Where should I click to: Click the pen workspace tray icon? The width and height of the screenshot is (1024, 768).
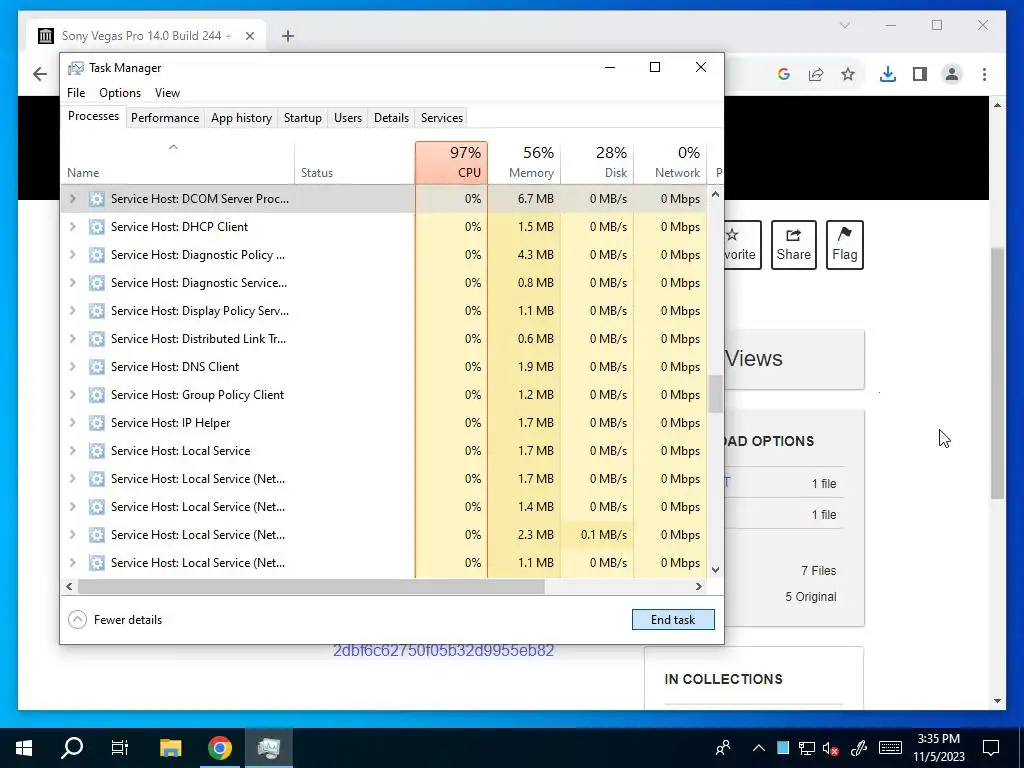859,748
